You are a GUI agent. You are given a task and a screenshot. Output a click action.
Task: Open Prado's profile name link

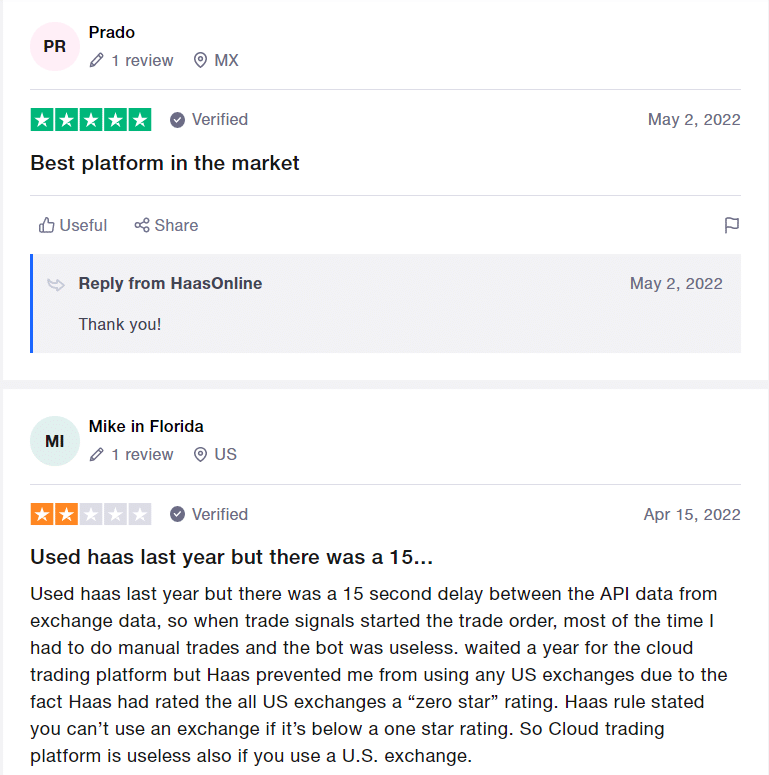point(112,32)
